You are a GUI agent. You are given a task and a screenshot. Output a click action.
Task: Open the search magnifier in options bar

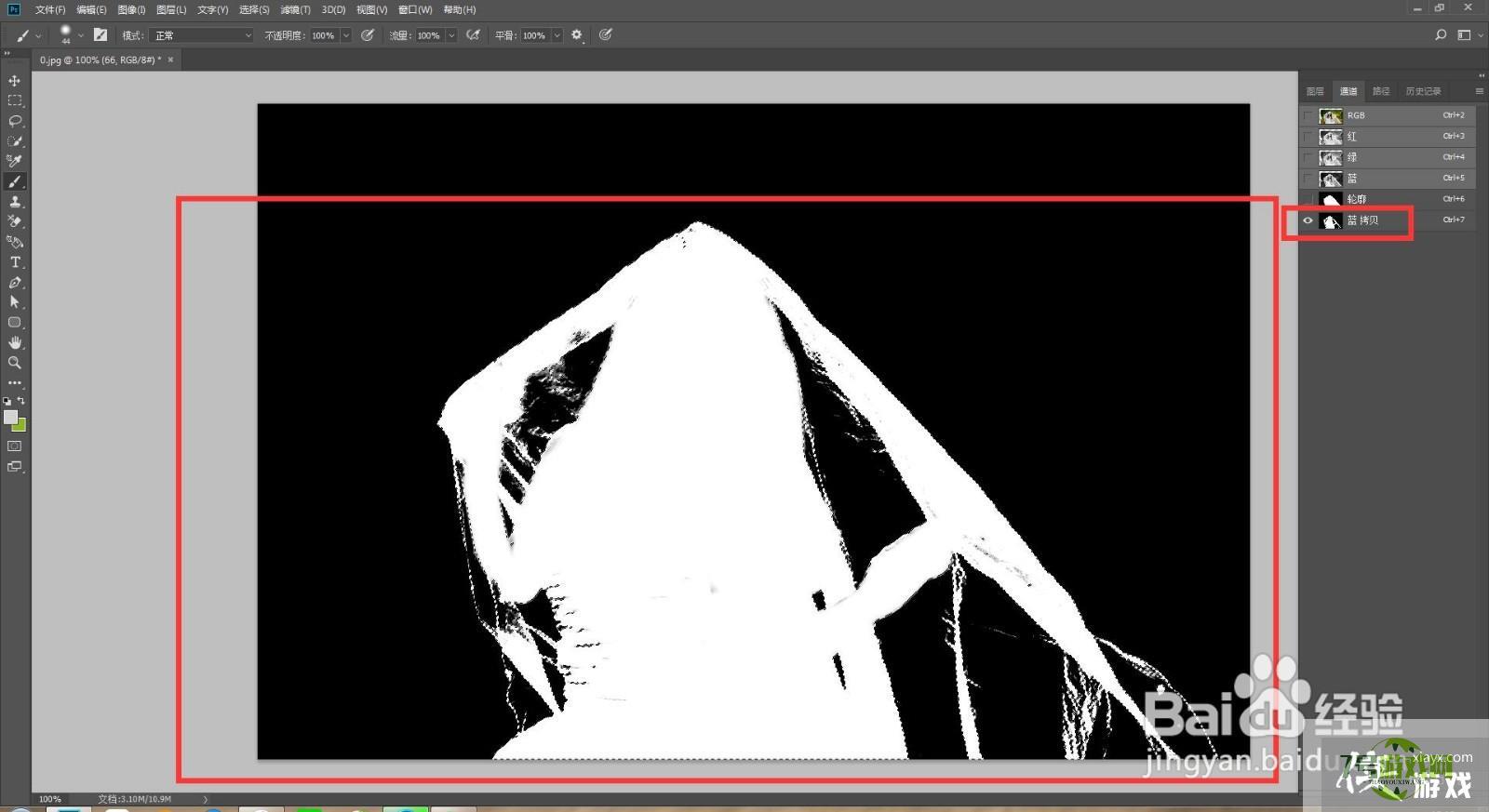point(1441,35)
